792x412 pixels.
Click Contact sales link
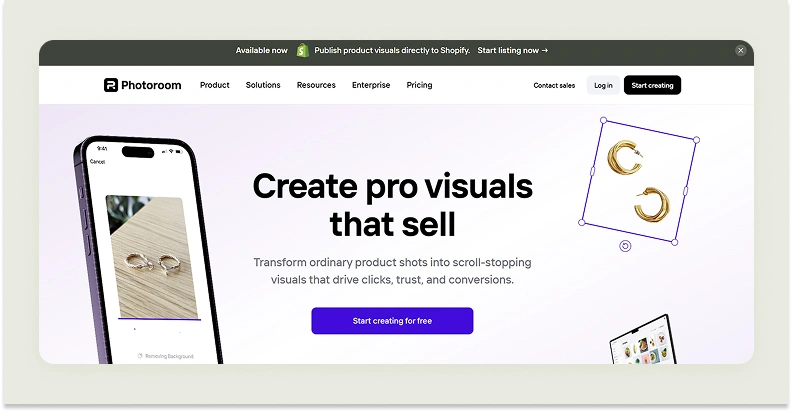554,85
